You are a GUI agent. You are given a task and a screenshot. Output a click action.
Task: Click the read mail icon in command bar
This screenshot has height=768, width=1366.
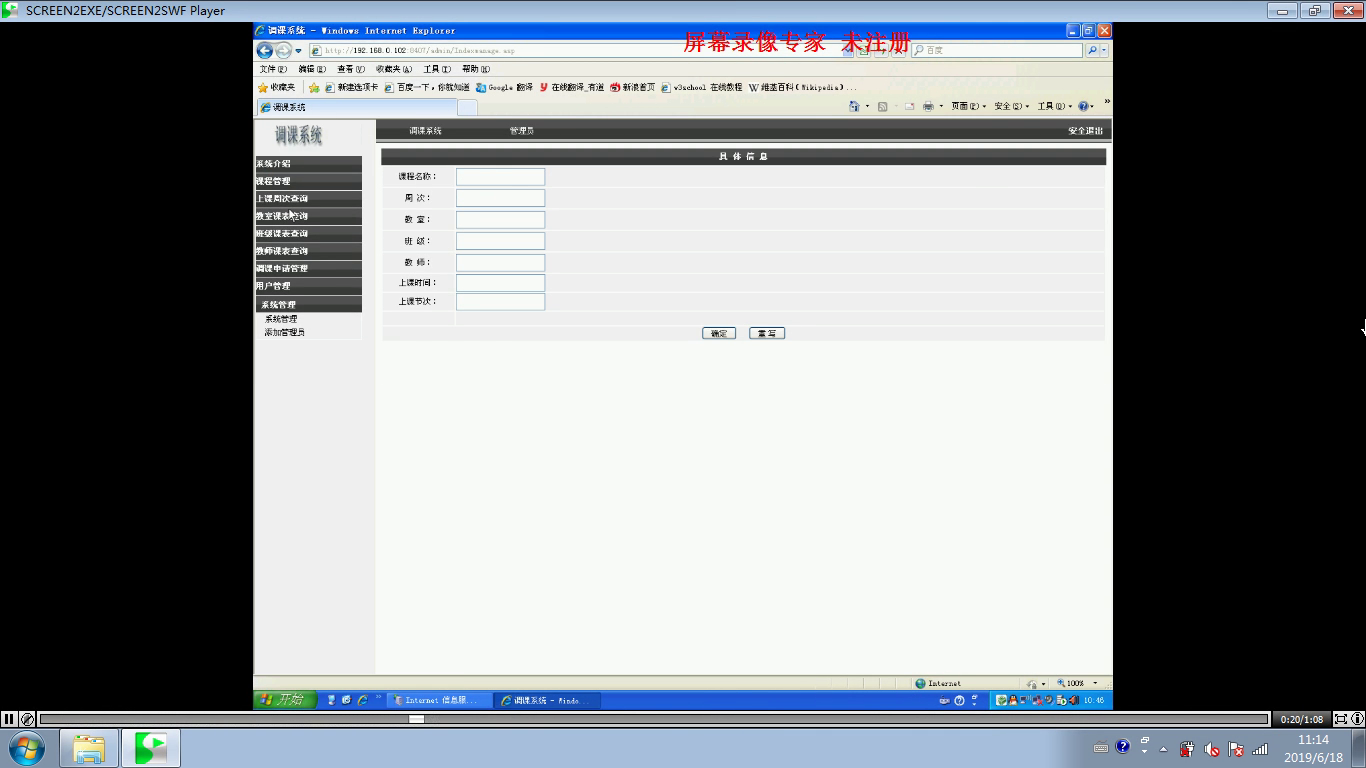[909, 106]
